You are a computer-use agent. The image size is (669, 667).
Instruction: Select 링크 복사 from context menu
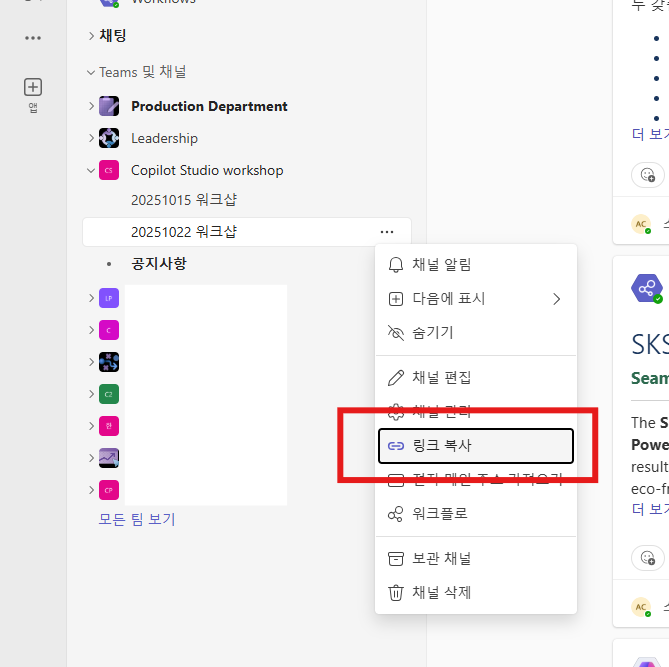[x=476, y=446]
